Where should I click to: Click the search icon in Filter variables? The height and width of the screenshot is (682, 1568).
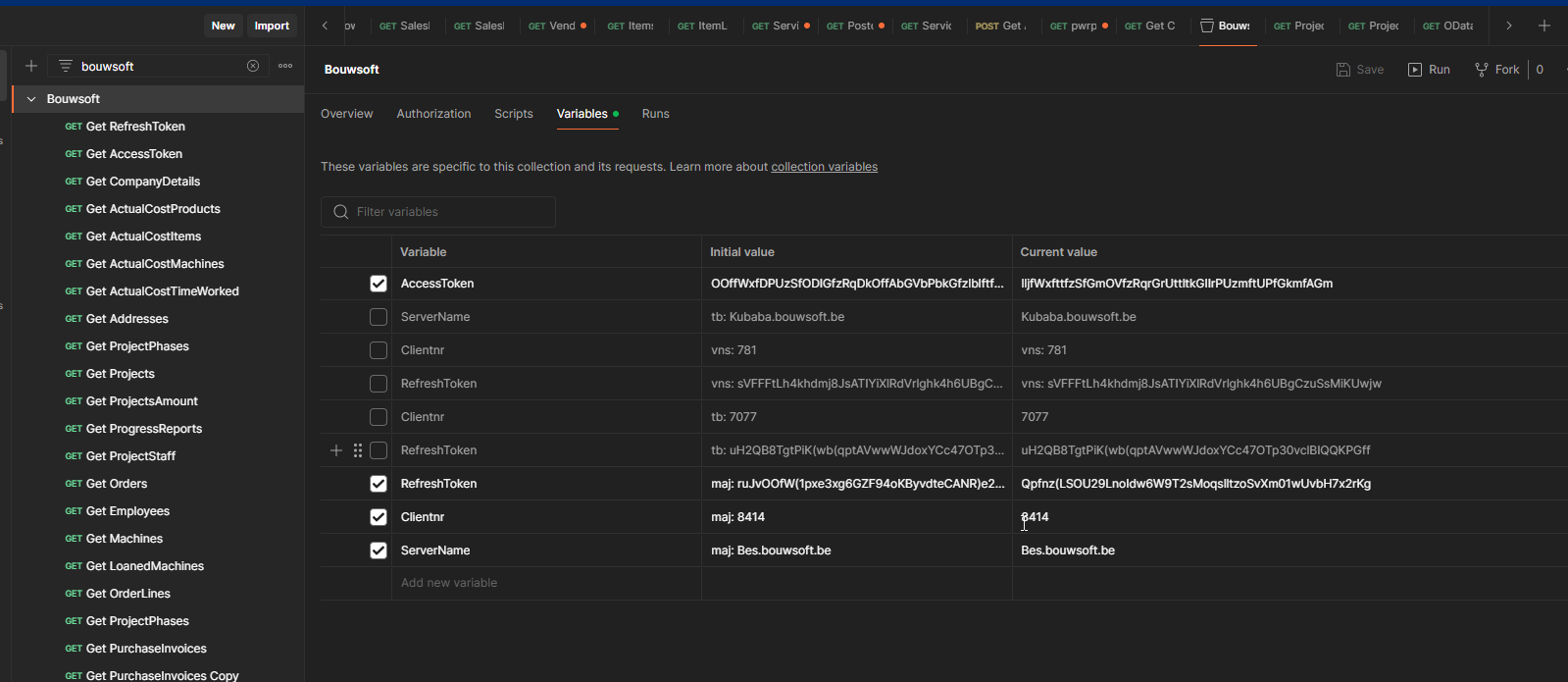tap(341, 212)
